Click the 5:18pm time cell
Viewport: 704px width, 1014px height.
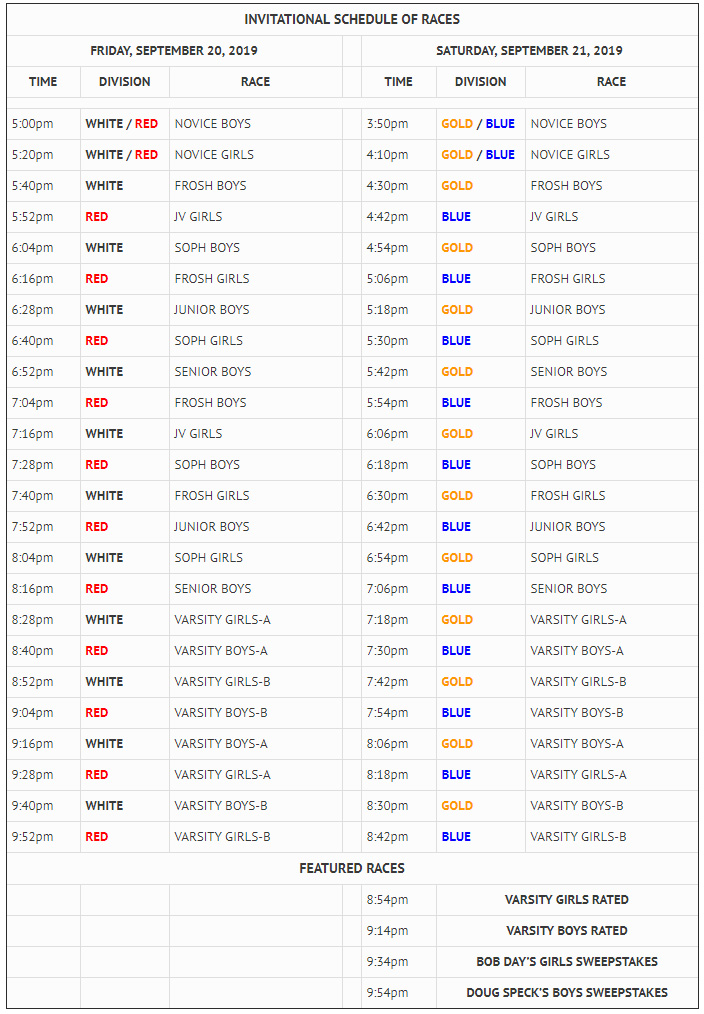(399, 310)
